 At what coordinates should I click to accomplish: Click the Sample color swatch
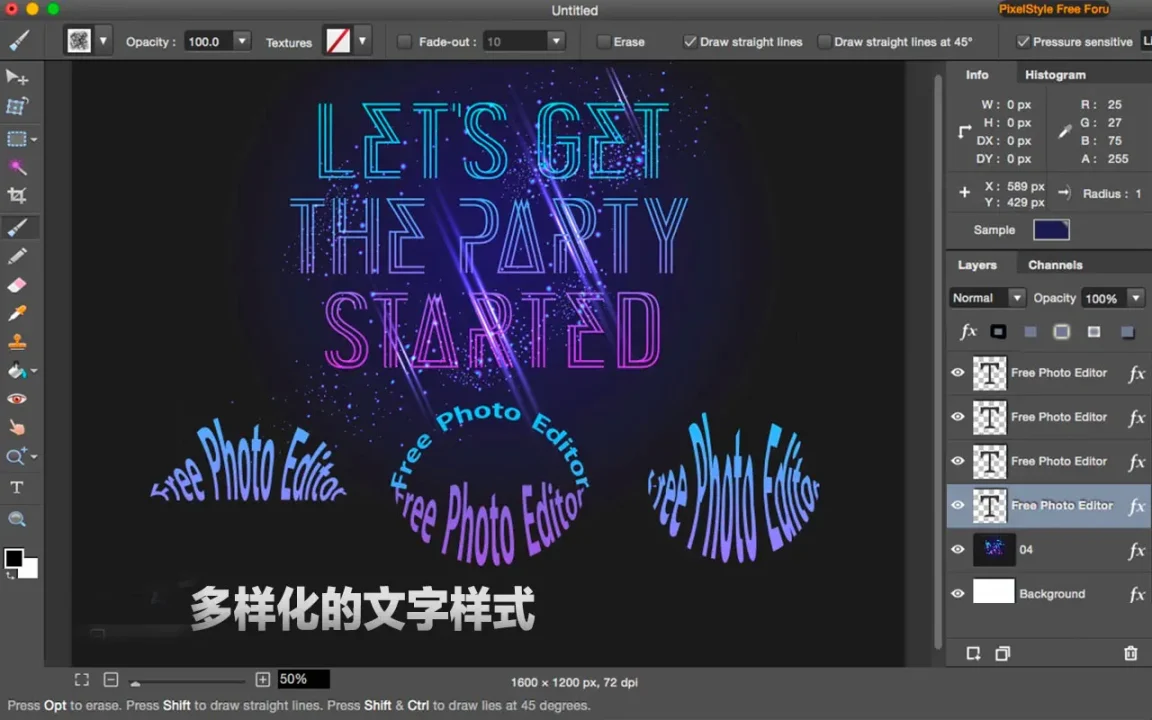[1051, 230]
